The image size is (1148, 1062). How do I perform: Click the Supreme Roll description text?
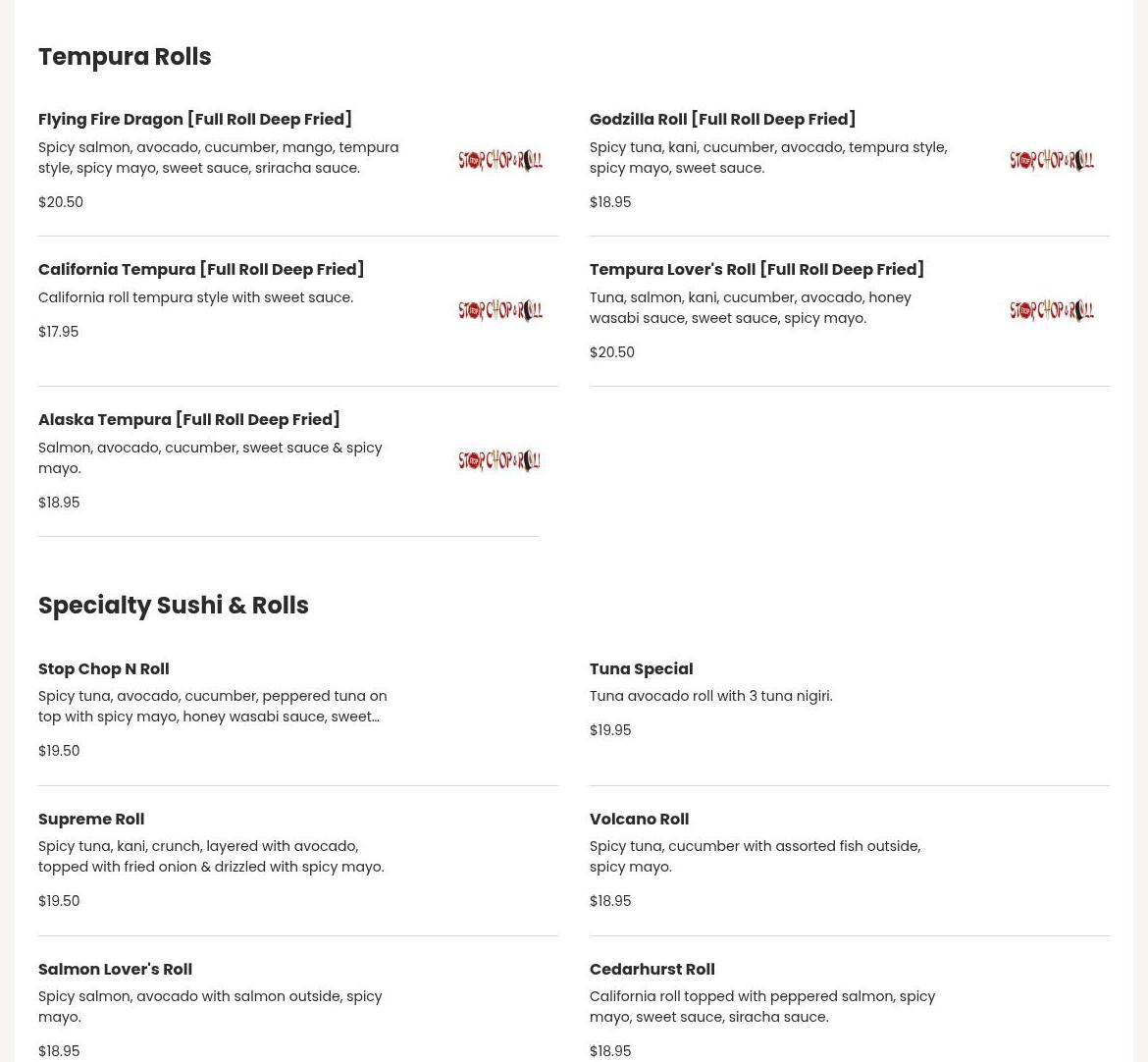211,856
